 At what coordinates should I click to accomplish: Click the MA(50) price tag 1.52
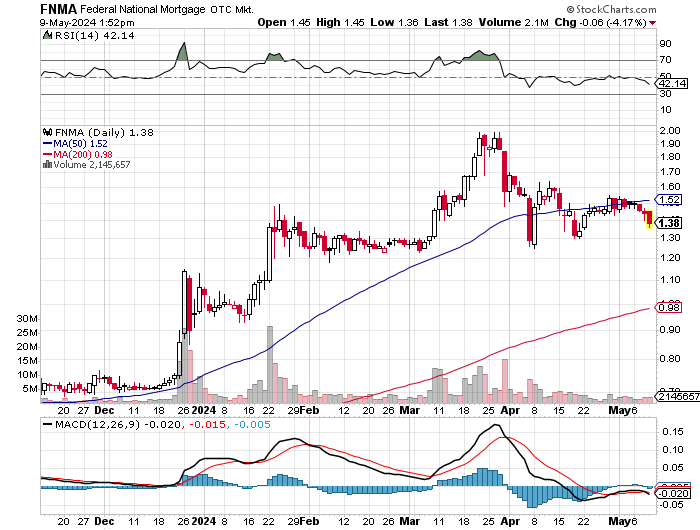[x=669, y=200]
